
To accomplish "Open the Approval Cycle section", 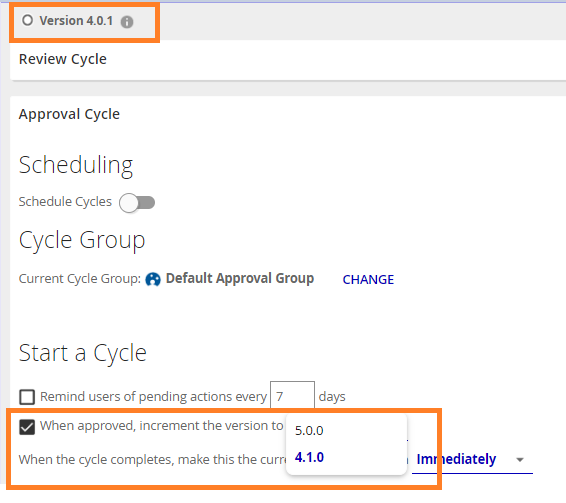I will click(69, 114).
